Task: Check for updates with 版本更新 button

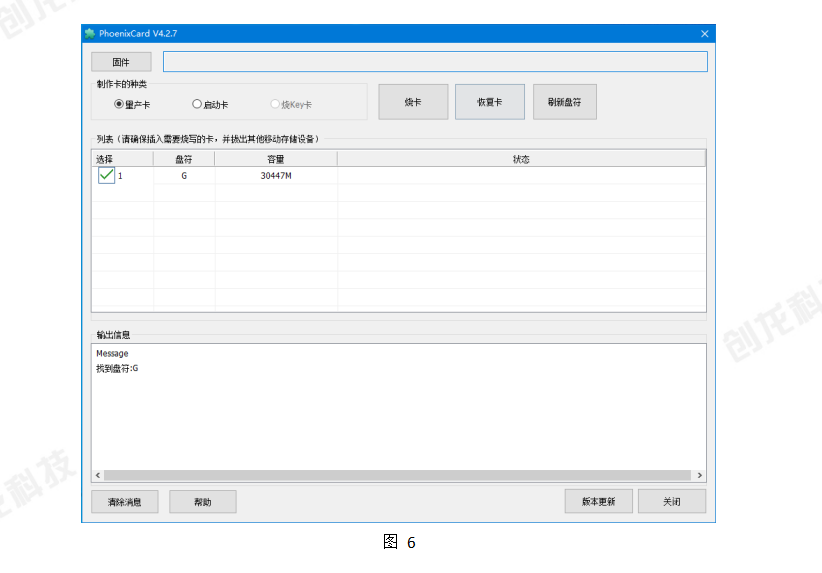Action: pos(599,501)
